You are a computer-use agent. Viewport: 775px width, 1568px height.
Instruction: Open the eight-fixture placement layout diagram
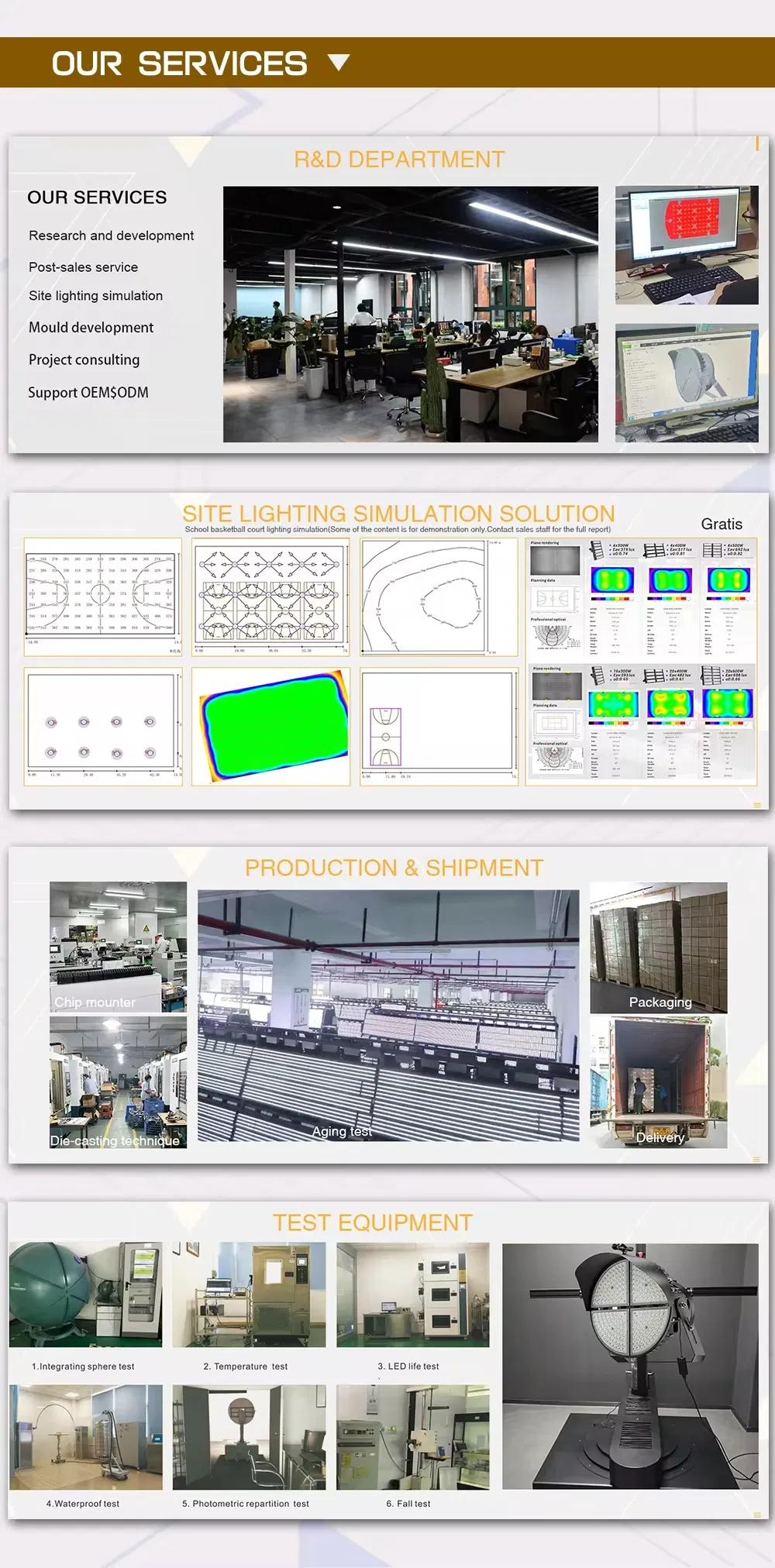[x=103, y=726]
